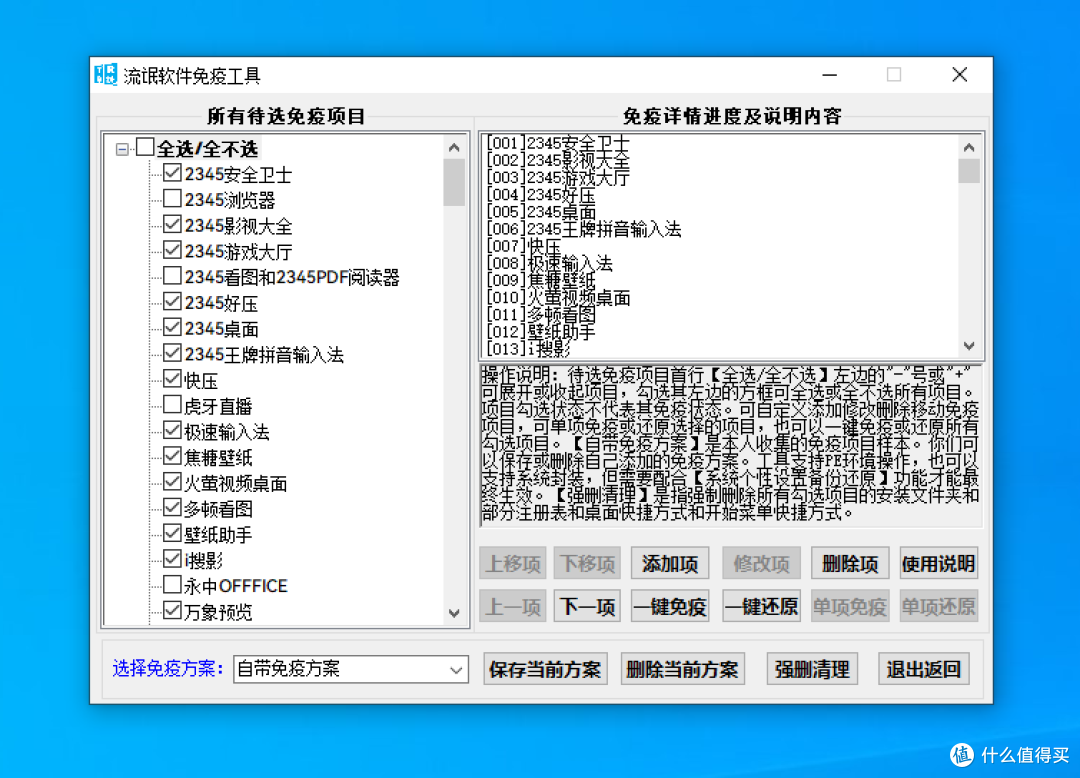The image size is (1080, 778).
Task: Click down arrow of project list scrollbar
Action: 454,613
